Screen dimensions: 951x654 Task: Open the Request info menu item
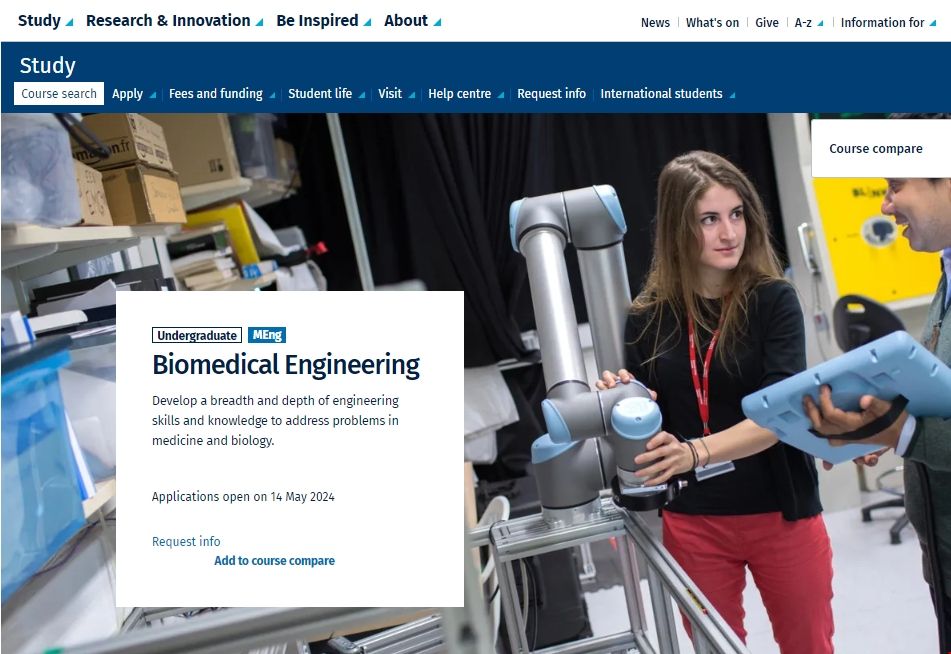(551, 94)
